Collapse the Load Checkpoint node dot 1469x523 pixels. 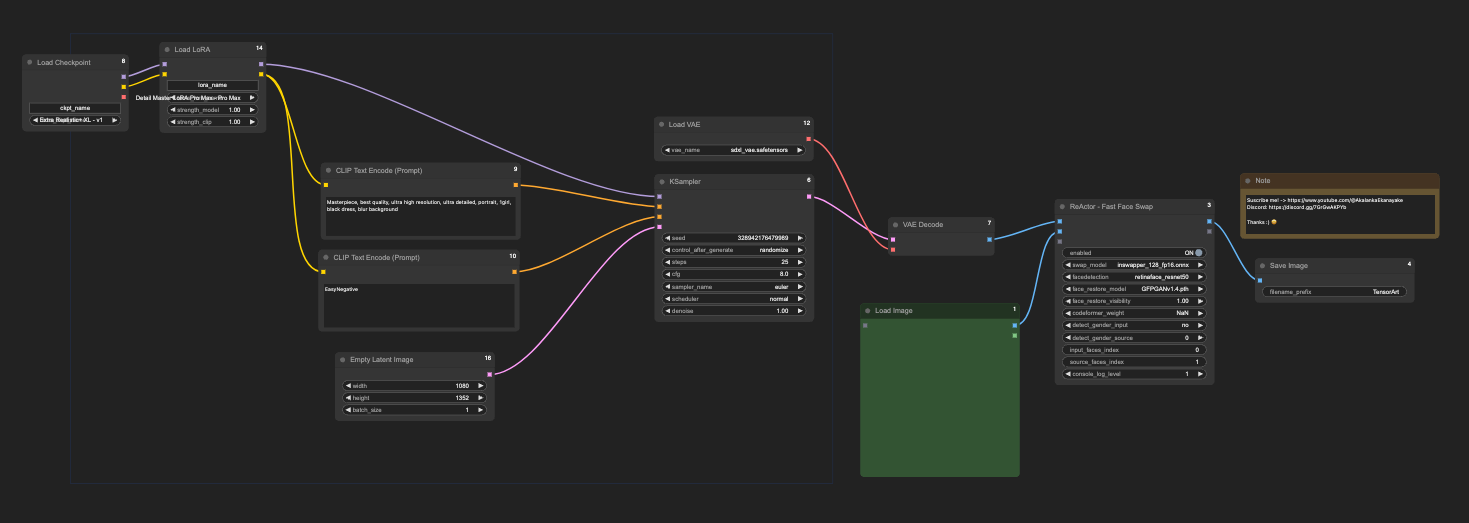pos(30,62)
